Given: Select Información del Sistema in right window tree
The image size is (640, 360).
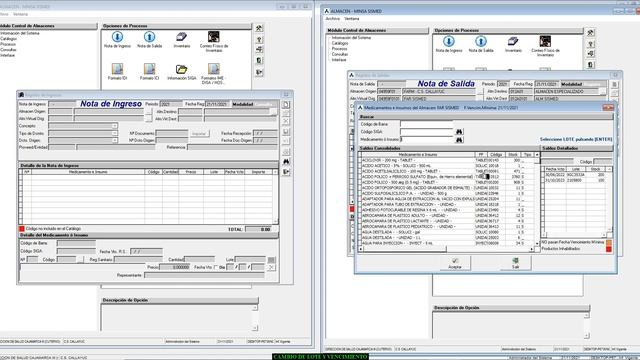Looking at the screenshot, I should (351, 38).
